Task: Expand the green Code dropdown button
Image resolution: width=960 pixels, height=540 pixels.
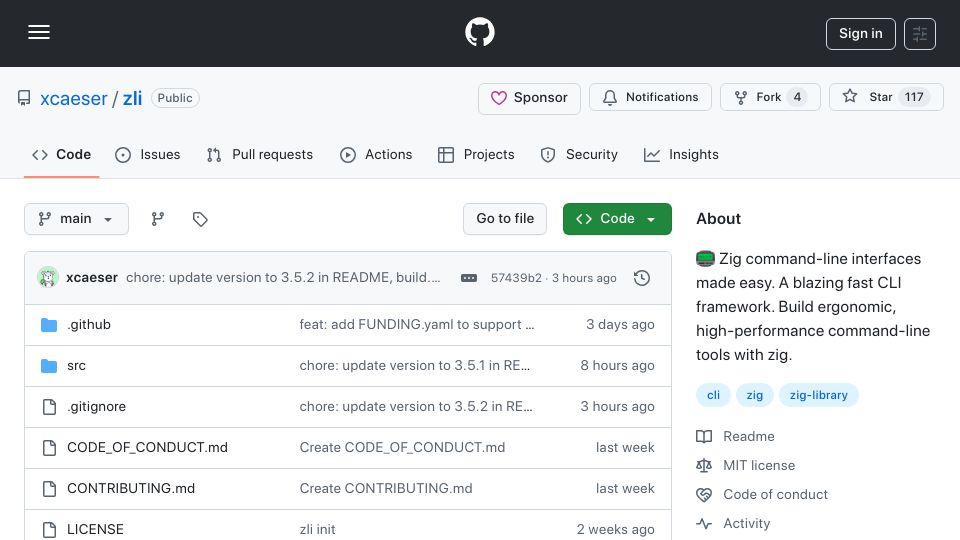Action: (617, 219)
